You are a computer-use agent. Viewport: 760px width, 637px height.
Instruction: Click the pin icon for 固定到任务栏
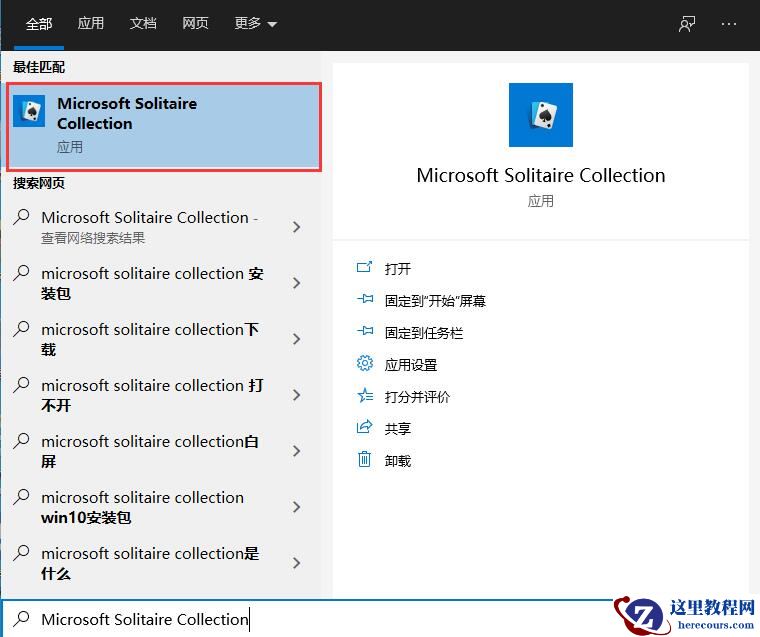(x=364, y=331)
